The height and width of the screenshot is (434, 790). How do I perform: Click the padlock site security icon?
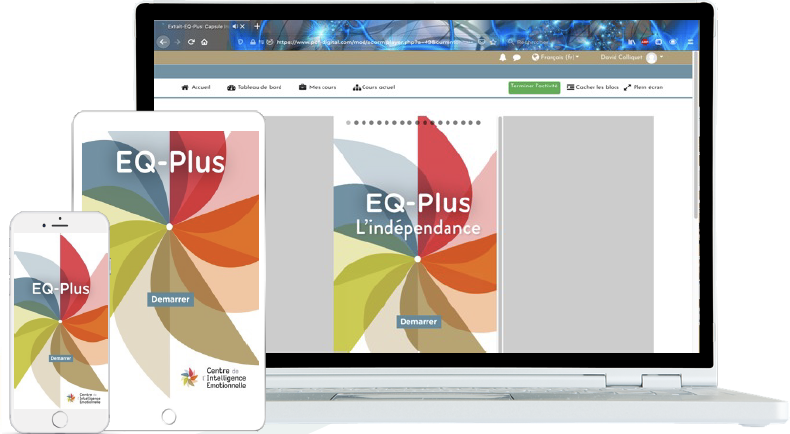click(x=253, y=42)
